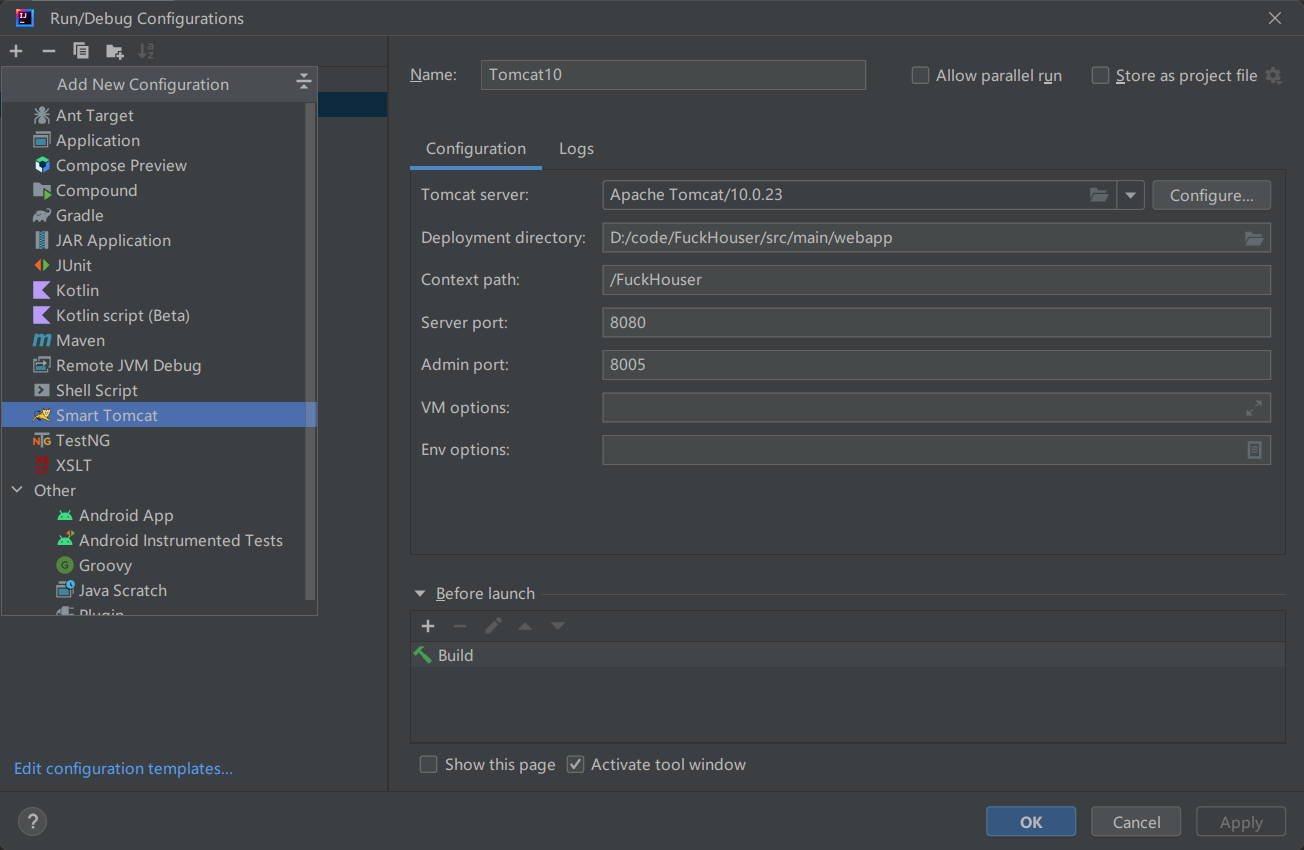
Task: Open the Tomcat server dropdown arrow
Action: click(x=1130, y=195)
